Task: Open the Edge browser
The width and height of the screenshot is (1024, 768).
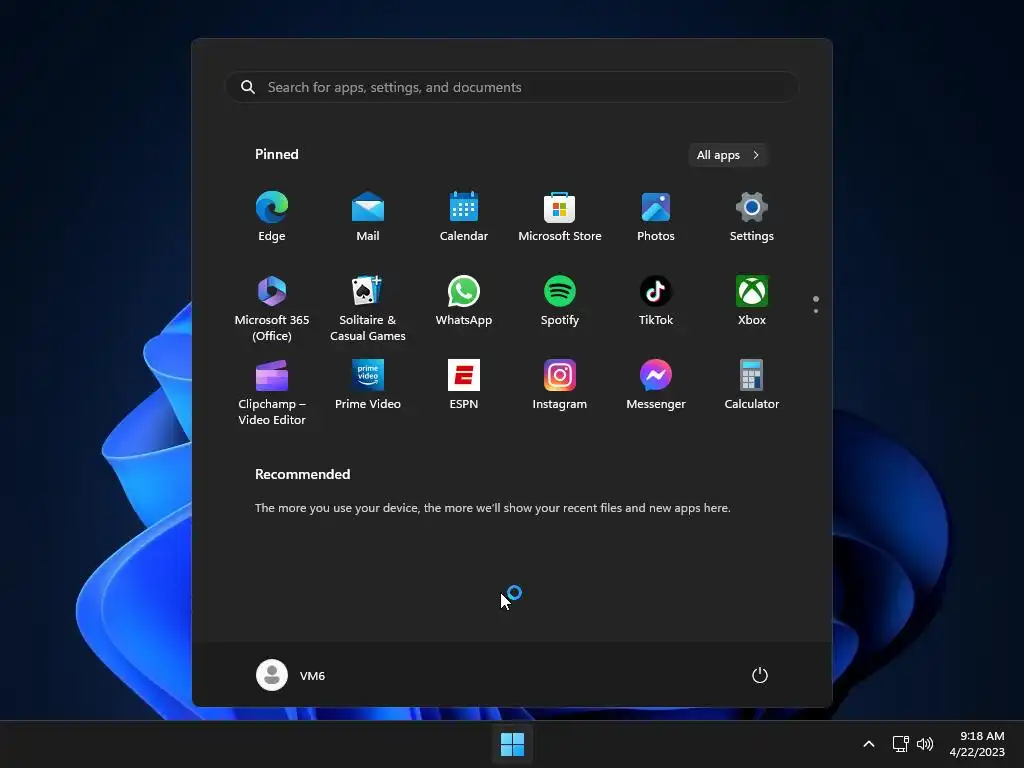Action: (272, 217)
